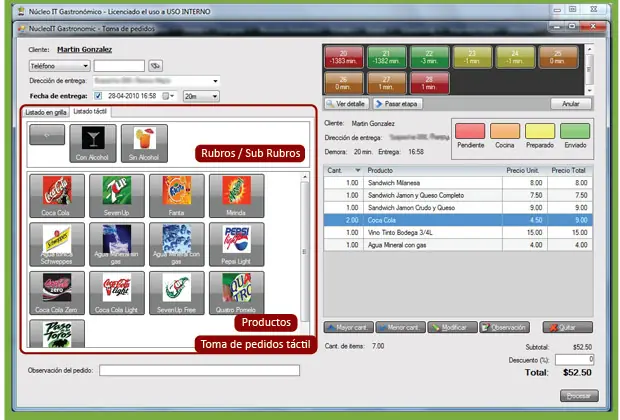620x420 pixels.
Task: Select the Sin Alcohol sub-category
Action: pos(144,143)
